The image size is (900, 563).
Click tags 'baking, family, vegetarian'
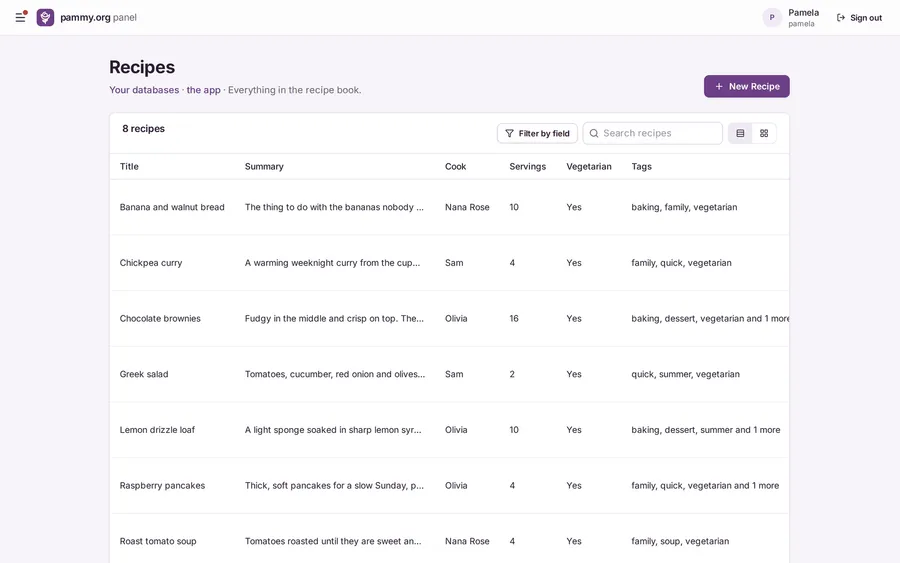[684, 207]
